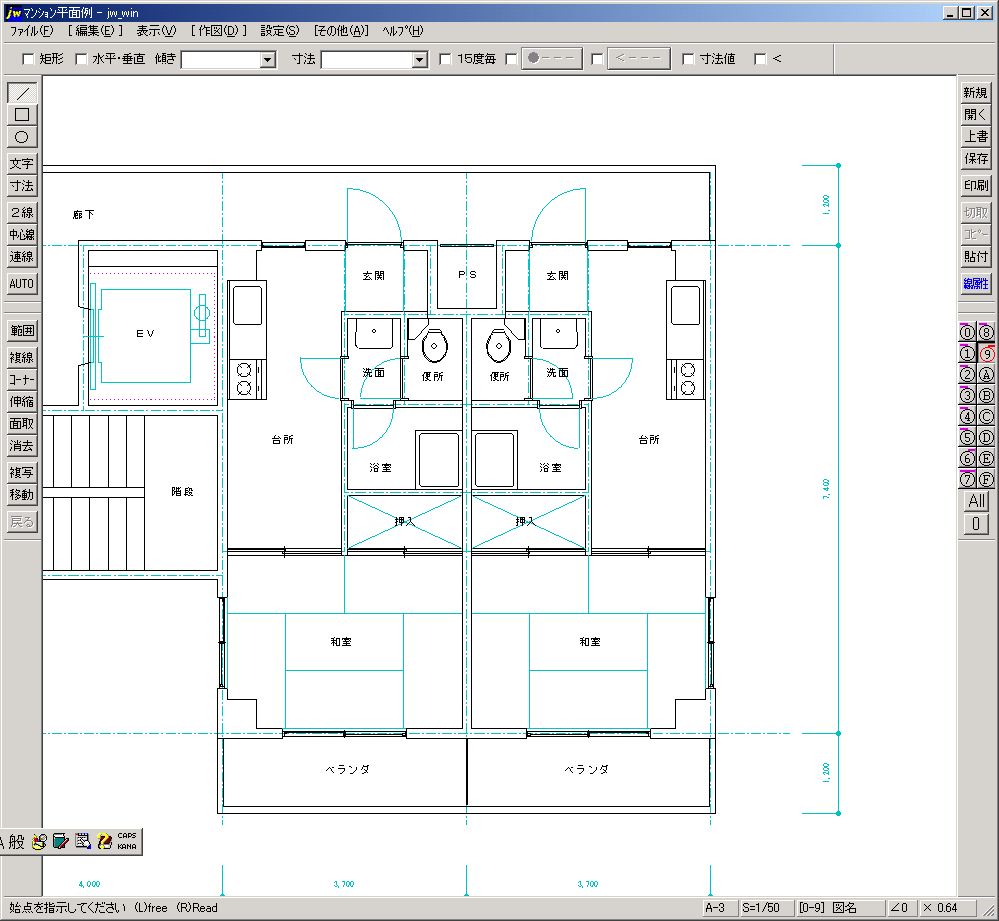Select the circle drawing tool
This screenshot has width=999, height=921.
tap(22, 137)
